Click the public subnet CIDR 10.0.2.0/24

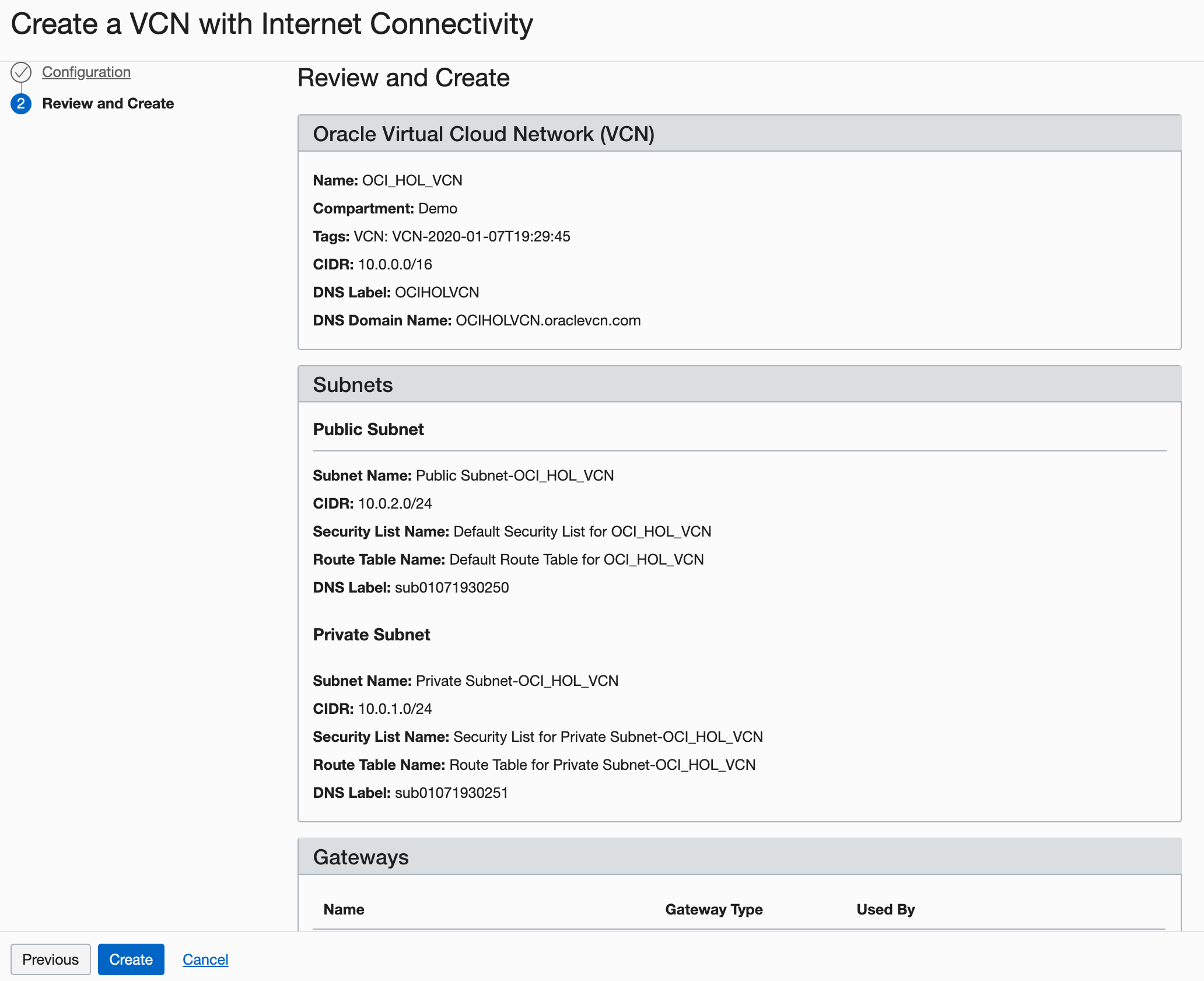[x=395, y=504]
